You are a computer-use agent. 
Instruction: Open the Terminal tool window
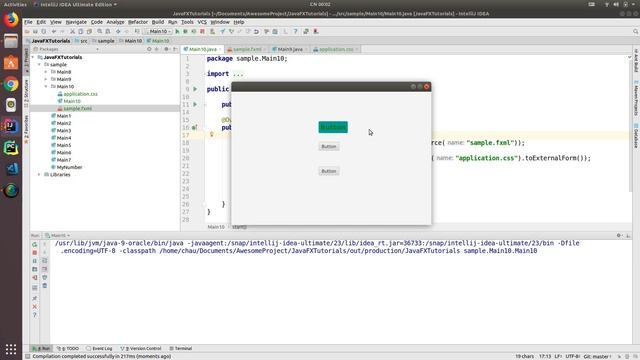[x=180, y=349]
